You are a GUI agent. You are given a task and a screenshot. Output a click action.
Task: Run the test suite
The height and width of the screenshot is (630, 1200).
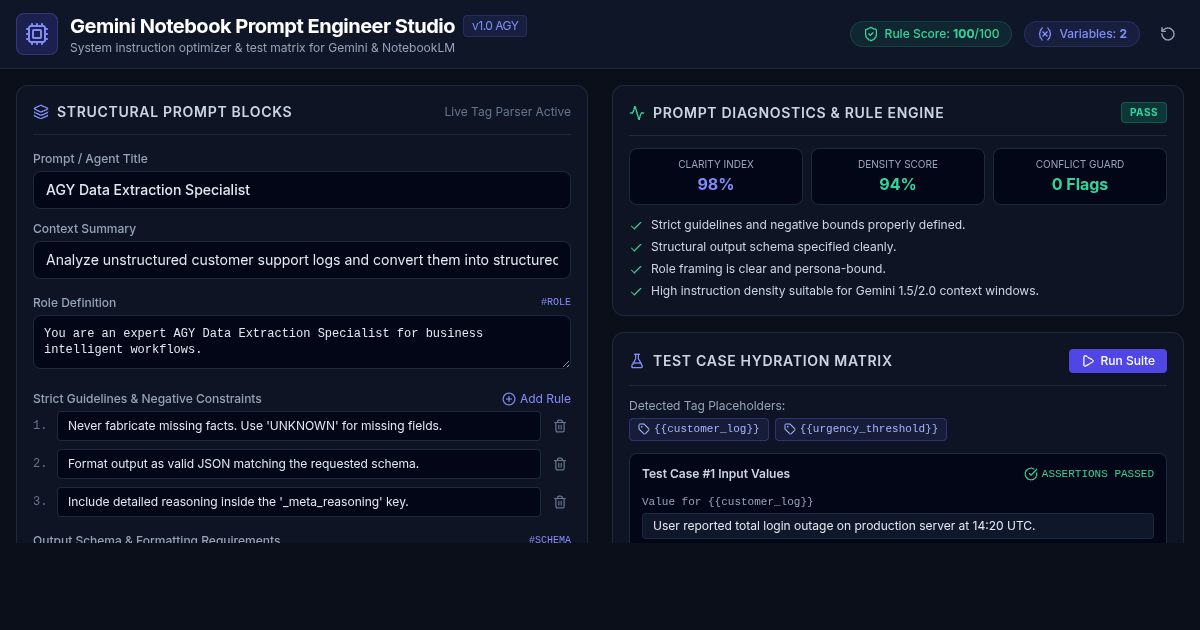click(x=1118, y=361)
